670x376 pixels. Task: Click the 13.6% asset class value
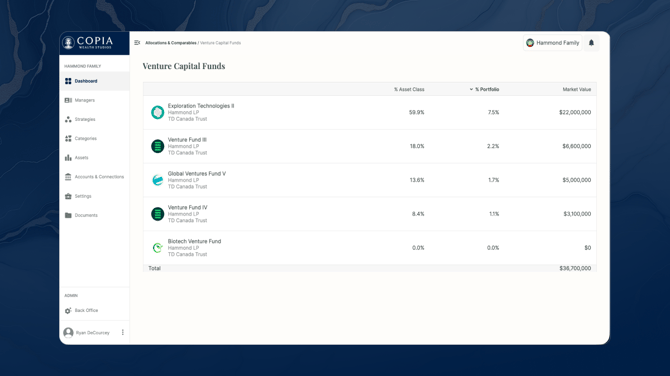[x=417, y=180]
